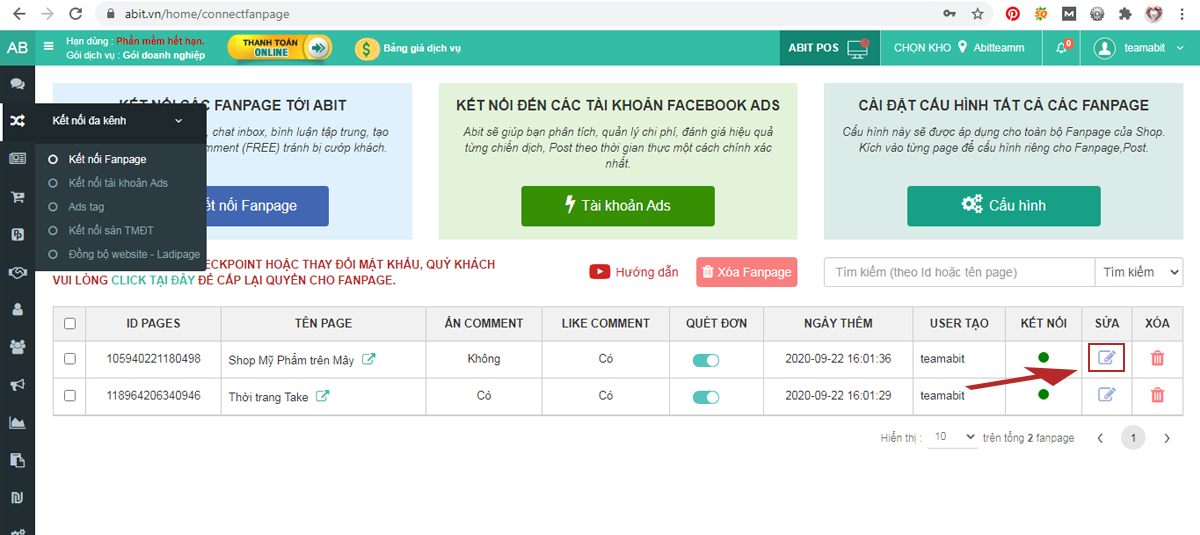
Task: Open the copy documents sidebar icon
Action: tap(17, 460)
